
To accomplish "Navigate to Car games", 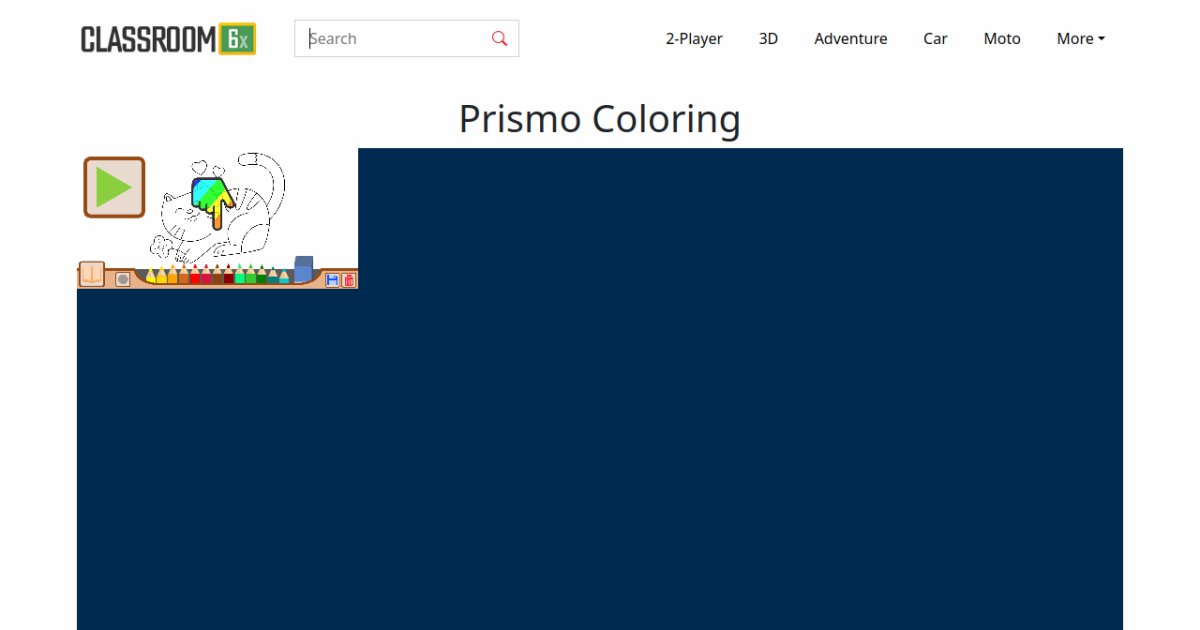I will coord(935,39).
